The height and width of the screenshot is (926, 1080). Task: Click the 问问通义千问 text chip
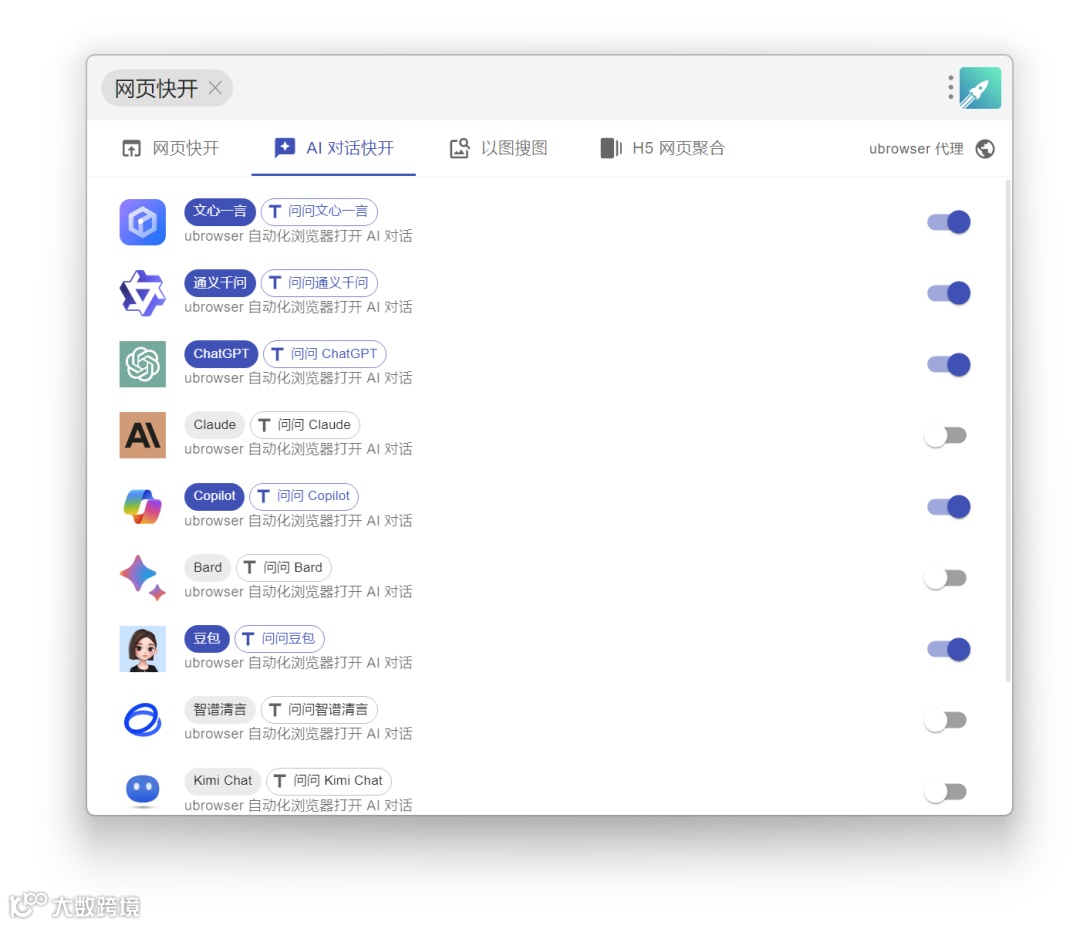(x=319, y=282)
